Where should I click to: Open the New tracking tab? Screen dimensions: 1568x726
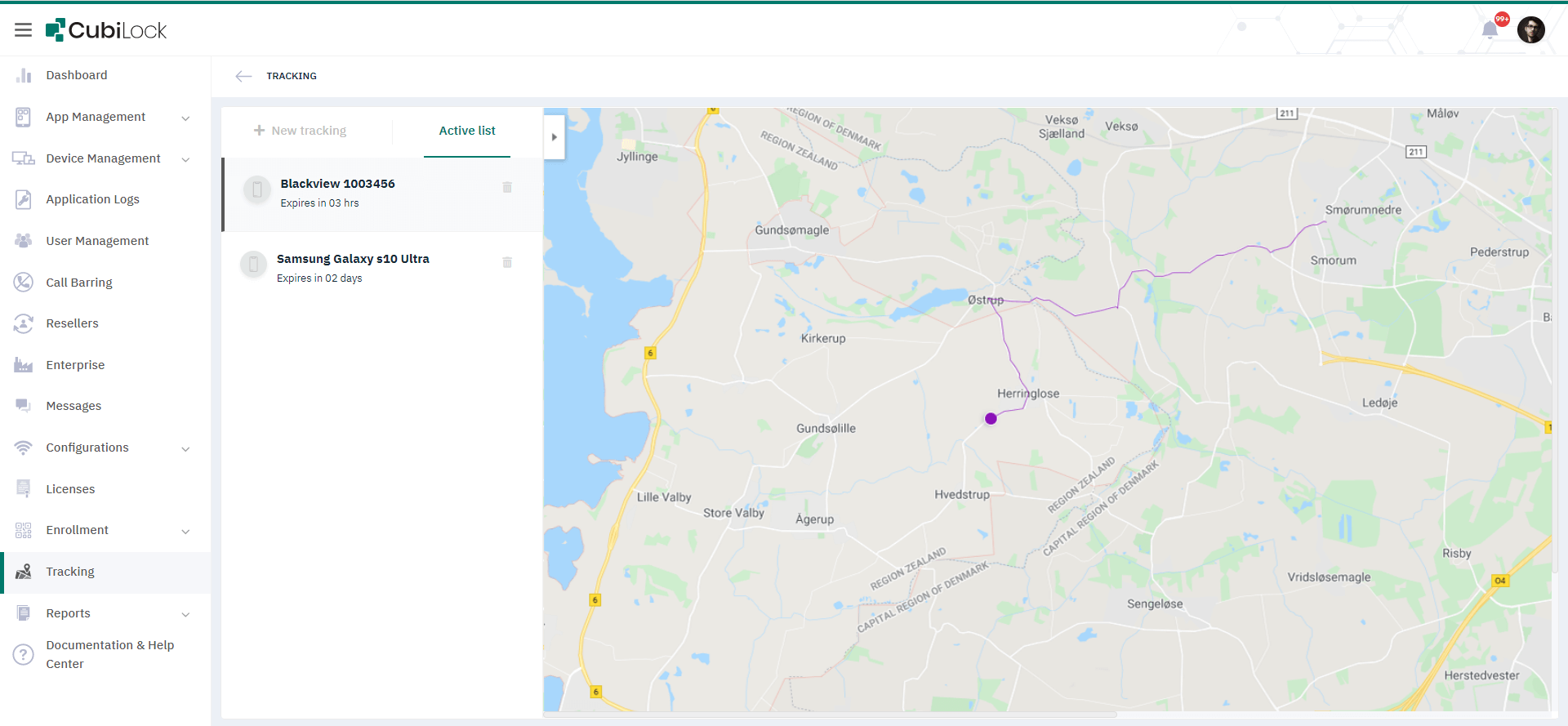301,131
